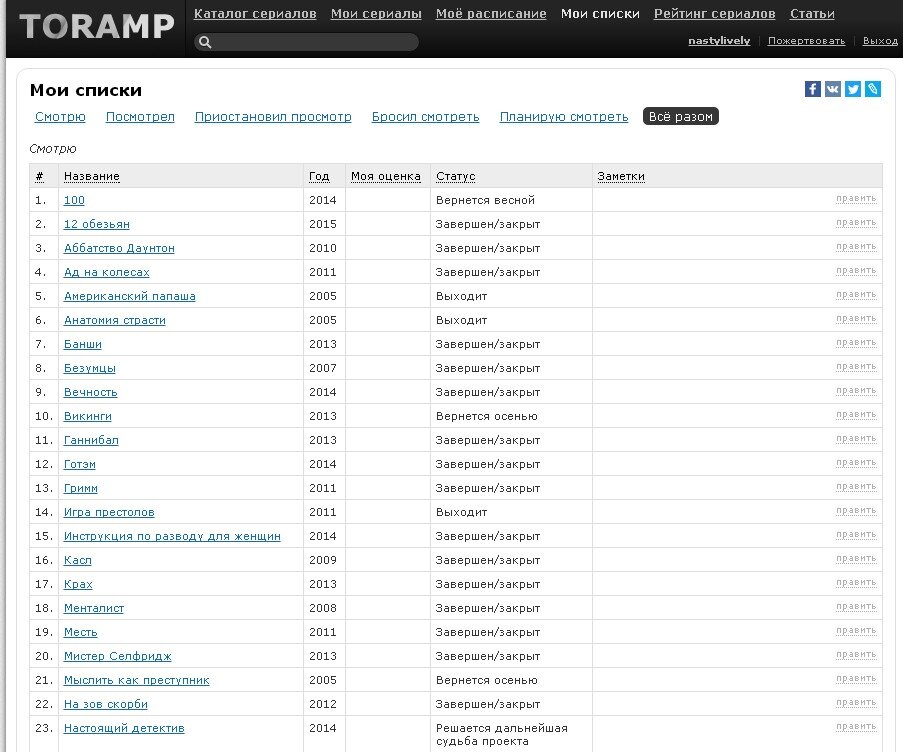The width and height of the screenshot is (903, 752).
Task: Click status Решается дальнейшая судьба проекта
Action: (502, 735)
